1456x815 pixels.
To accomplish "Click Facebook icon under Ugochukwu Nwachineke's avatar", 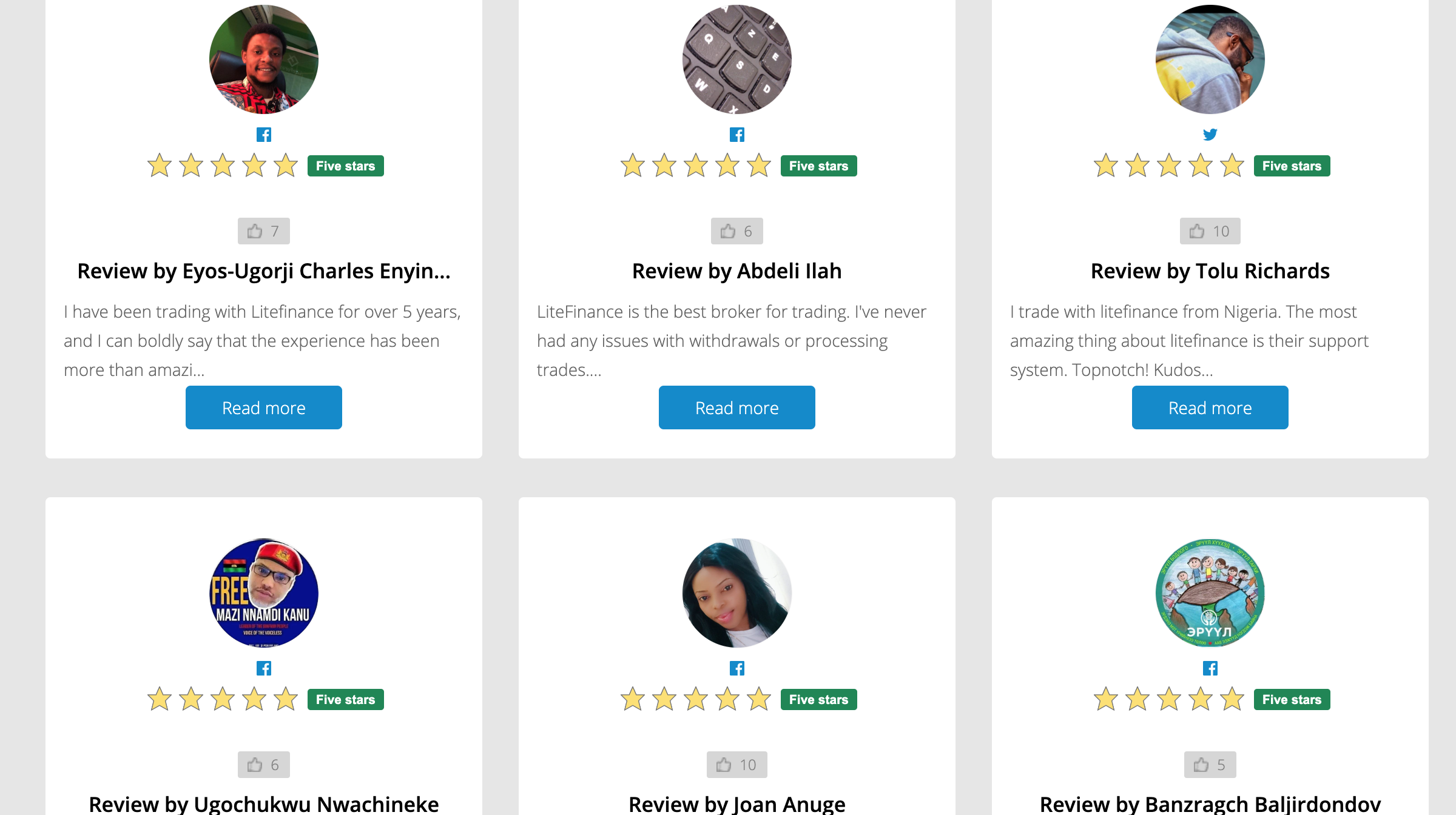I will coord(263,668).
